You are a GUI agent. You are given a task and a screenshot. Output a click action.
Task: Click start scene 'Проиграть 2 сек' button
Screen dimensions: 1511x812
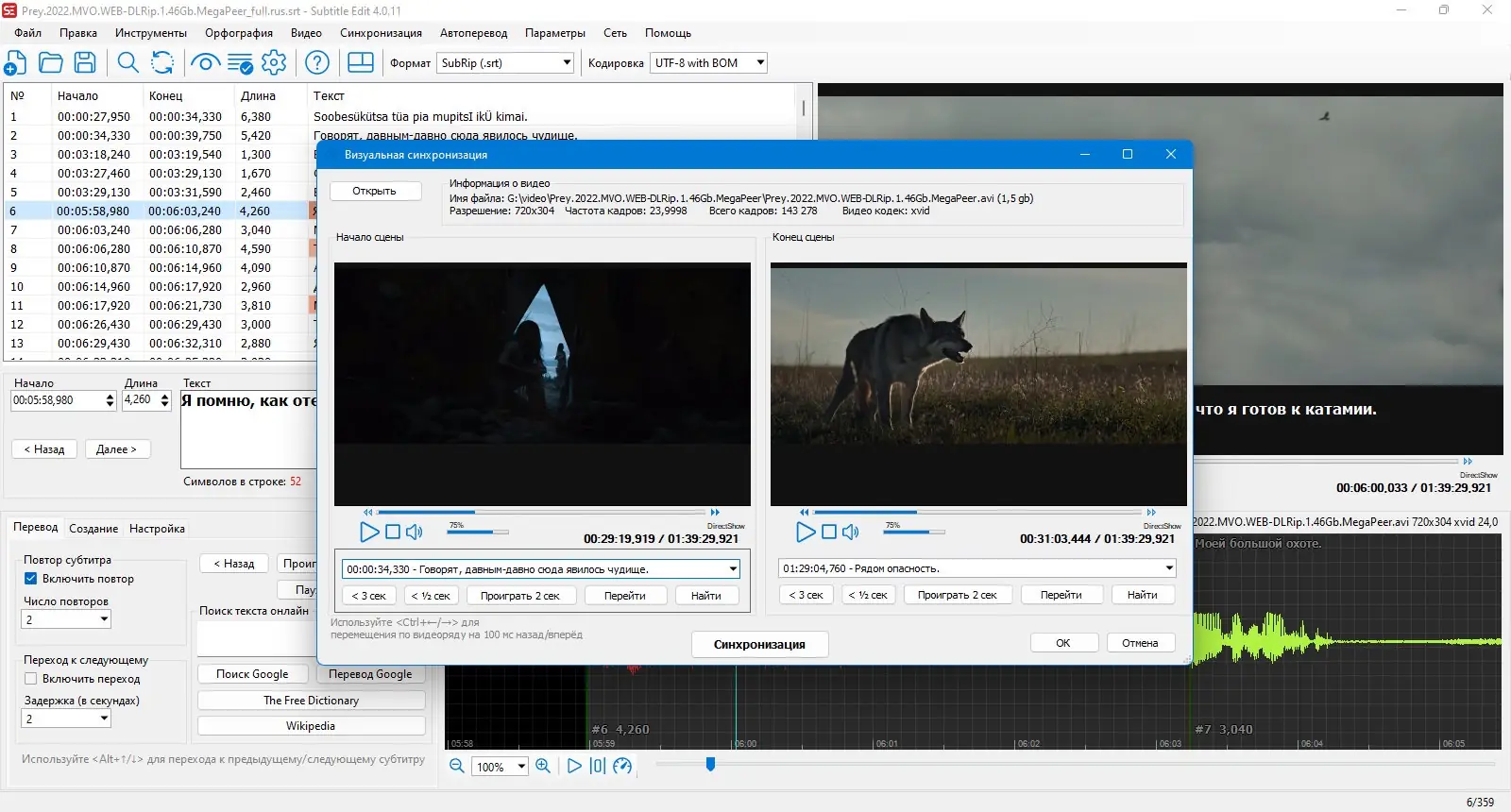pos(520,596)
